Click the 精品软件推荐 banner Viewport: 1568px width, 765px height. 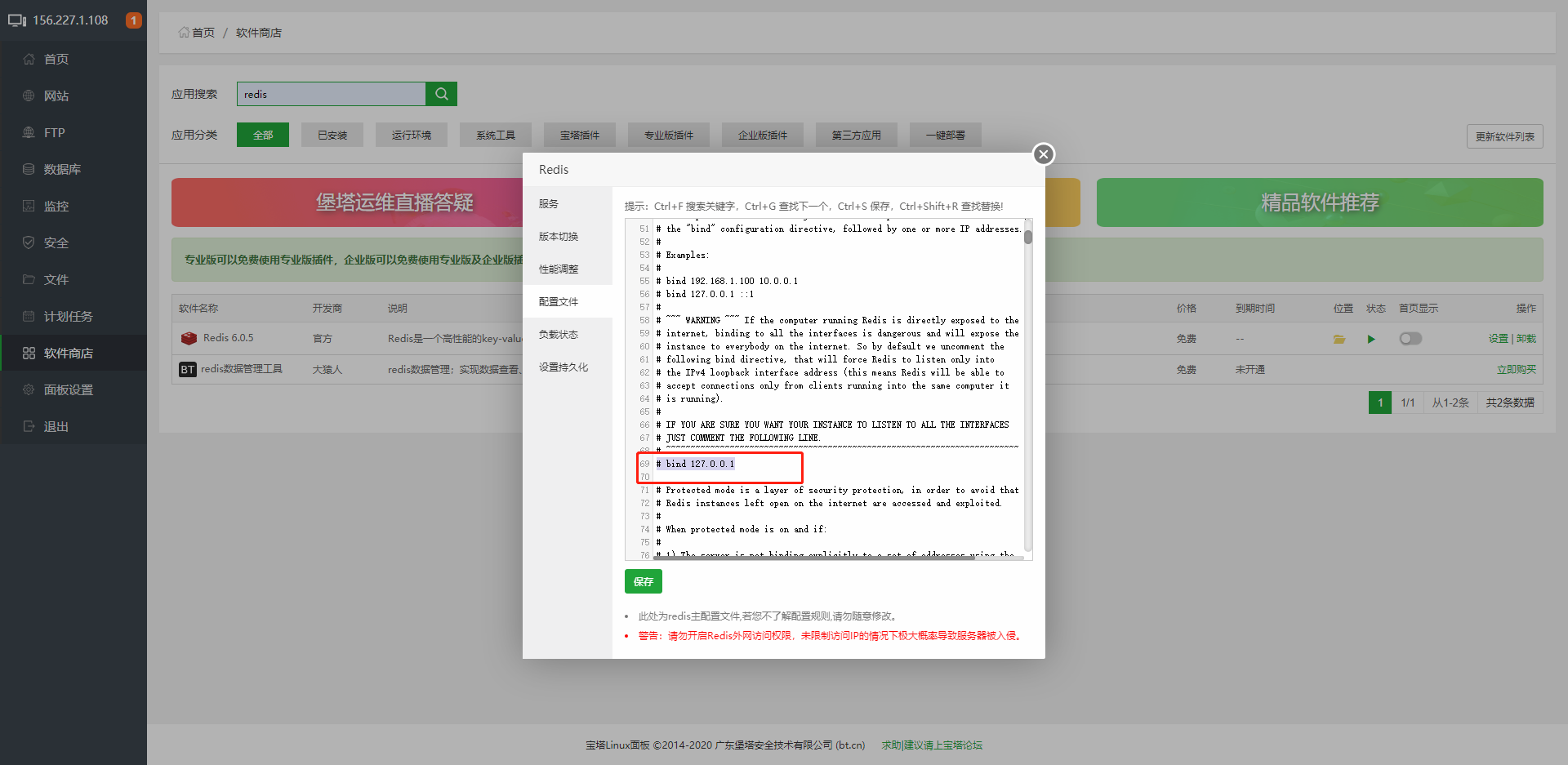tap(1320, 202)
